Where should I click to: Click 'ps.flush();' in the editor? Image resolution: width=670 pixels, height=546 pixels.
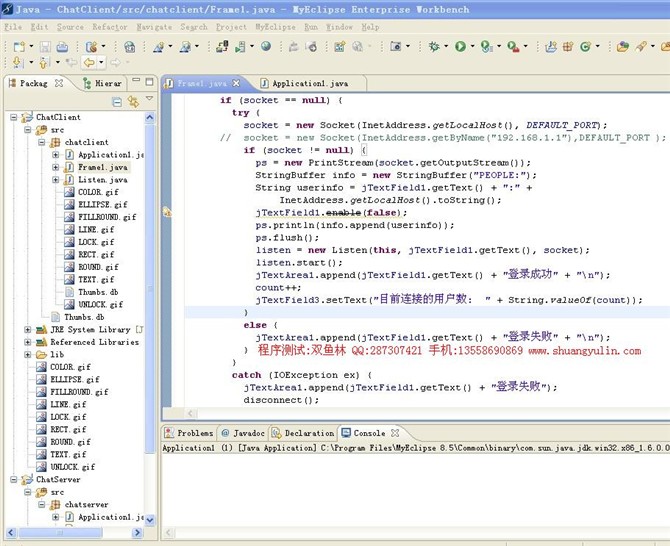click(287, 238)
